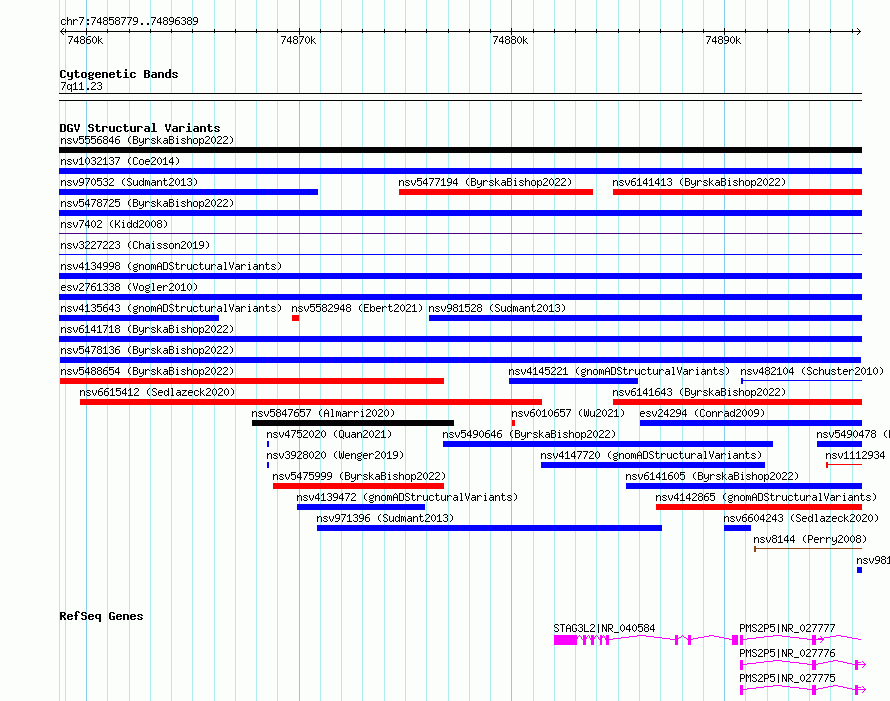This screenshot has height=701, width=890.
Task: Open nsv970532 (Sudmant2013) variant
Action: [129, 182]
